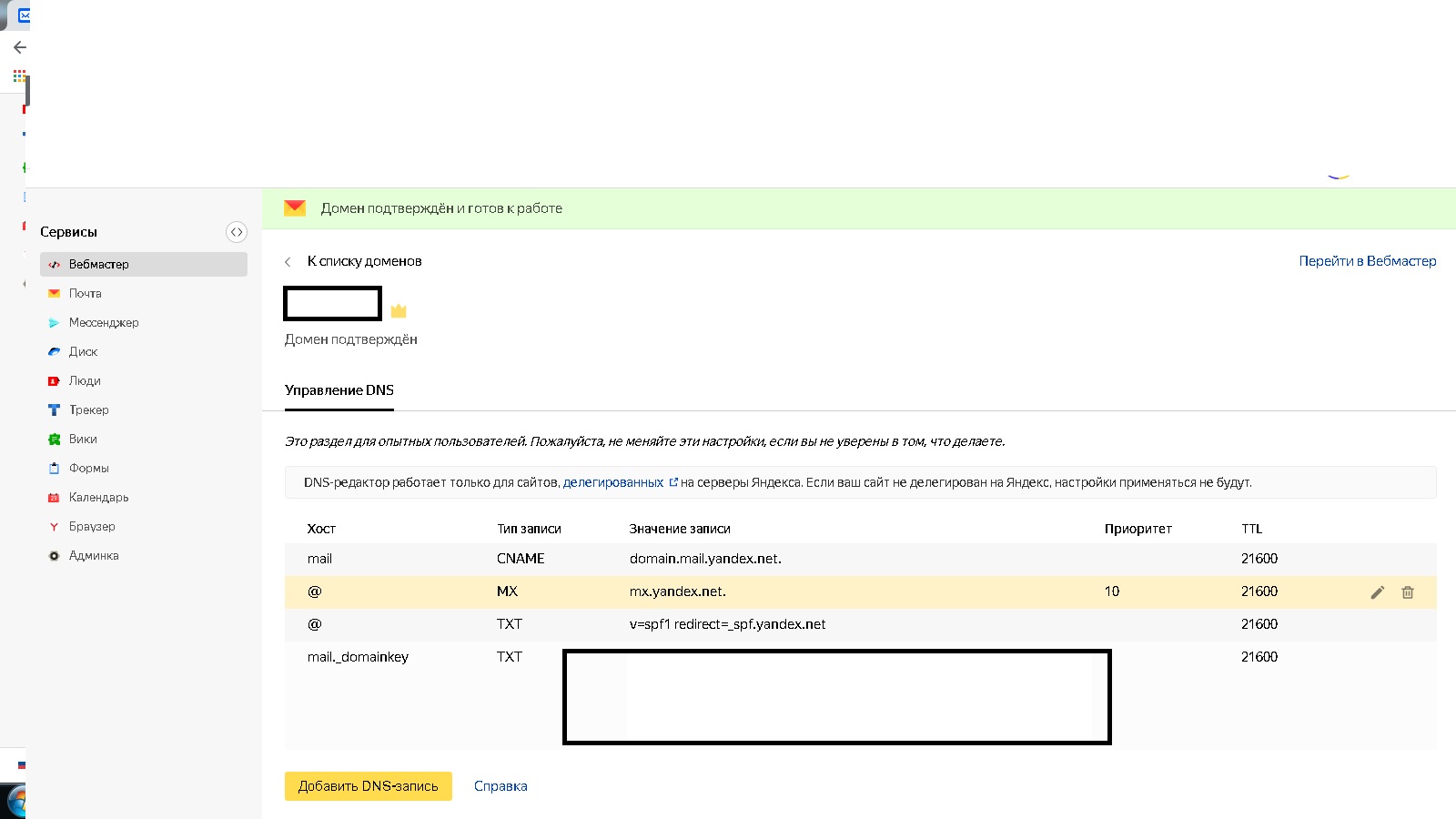Collapse the Сервисы sidebar panel
The width and height of the screenshot is (1456, 819).
237,232
